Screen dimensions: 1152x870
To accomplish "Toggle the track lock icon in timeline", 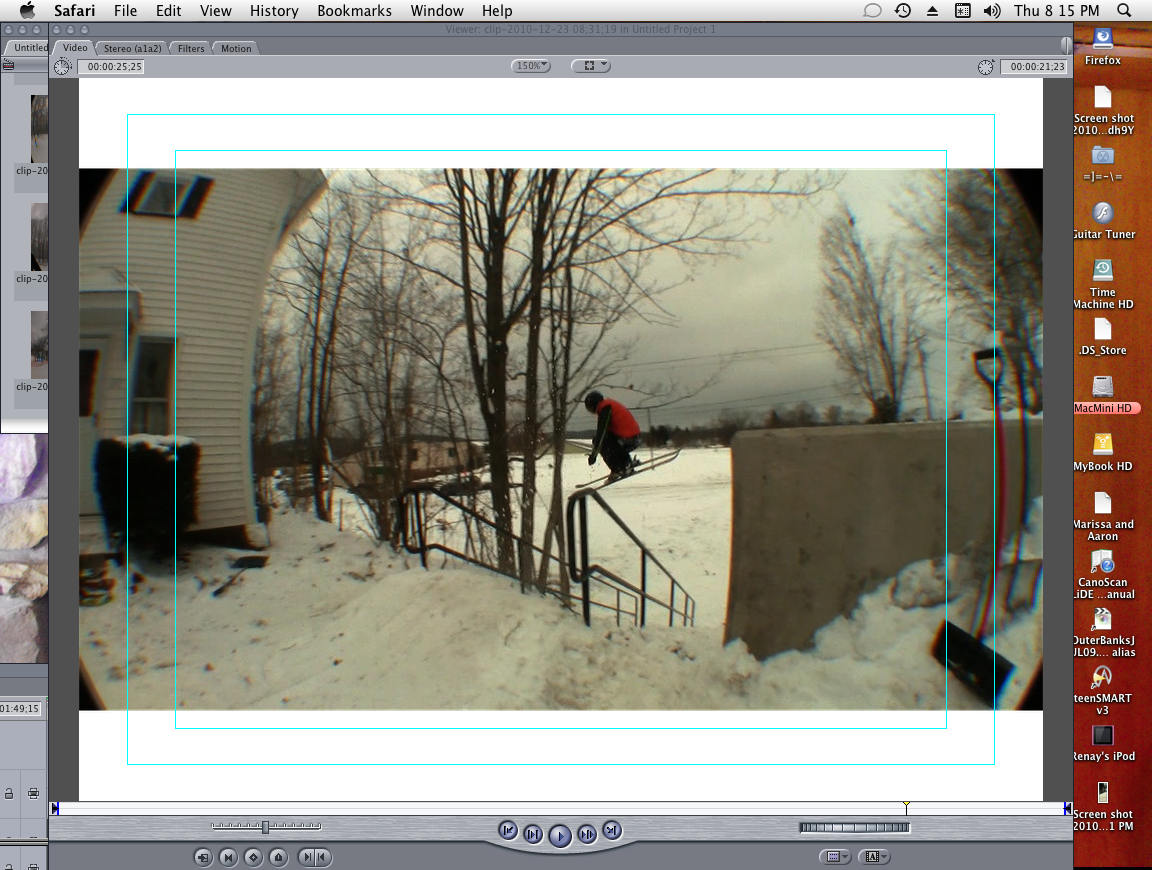I will (x=9, y=793).
